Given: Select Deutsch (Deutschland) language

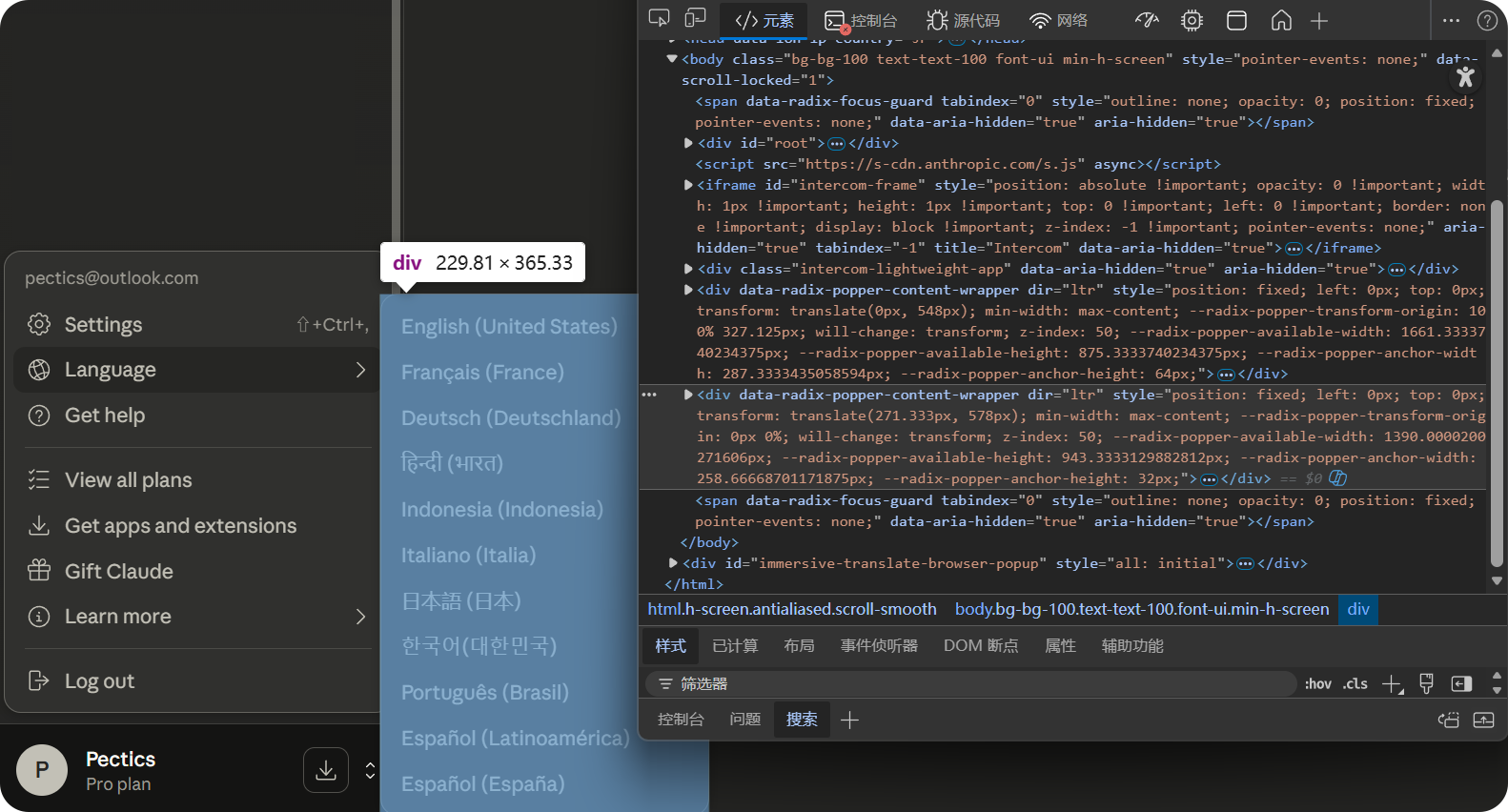Looking at the screenshot, I should 509,418.
